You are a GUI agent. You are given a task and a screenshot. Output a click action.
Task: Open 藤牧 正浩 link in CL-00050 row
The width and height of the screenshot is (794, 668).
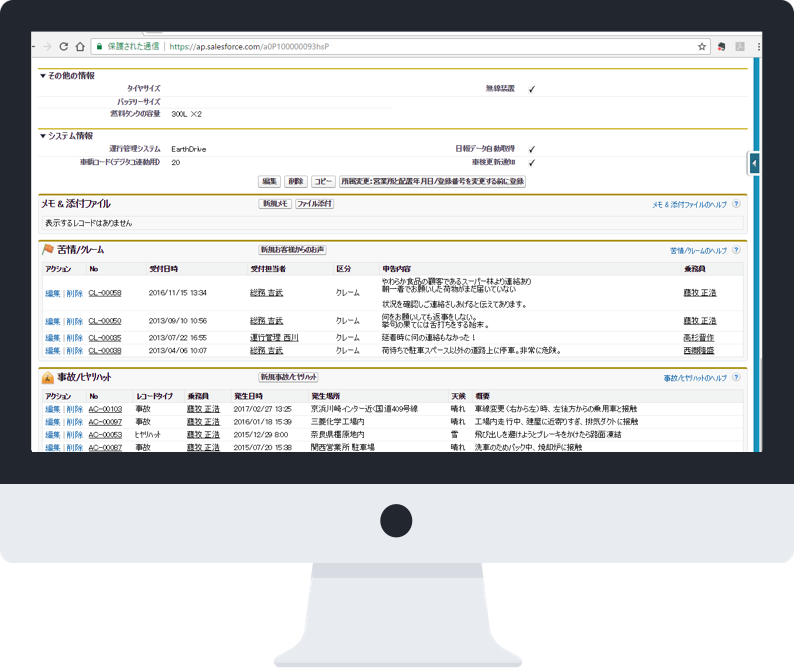[x=700, y=321]
